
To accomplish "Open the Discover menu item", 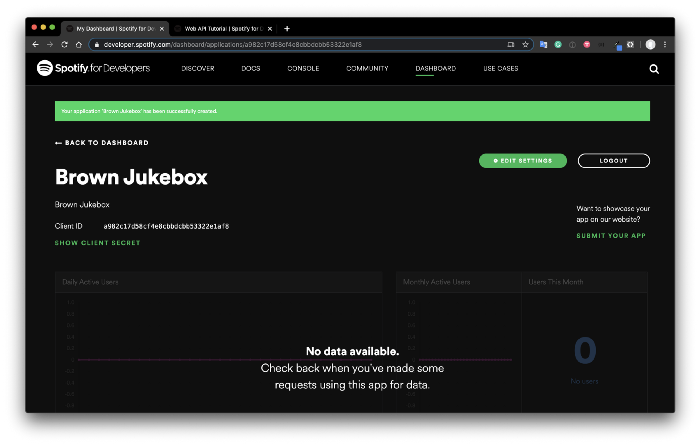I will 198,68.
